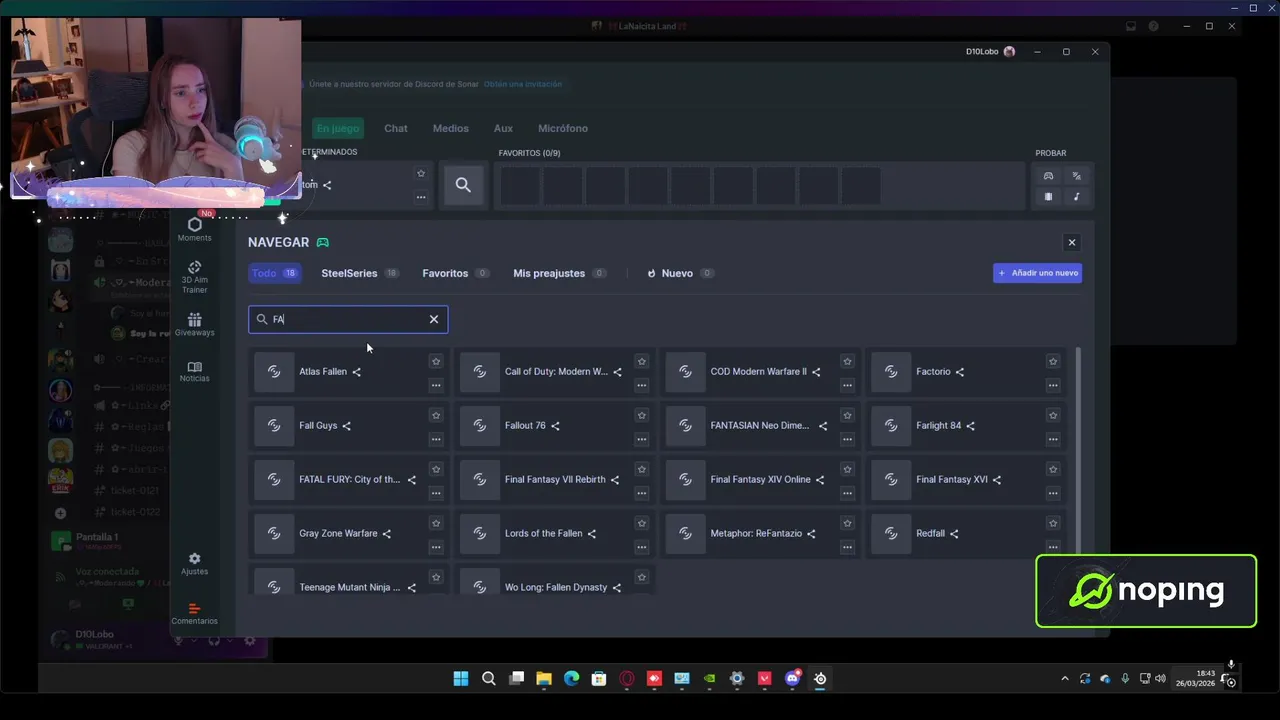Click the preset list vertical scrollbar
Viewport: 1280px width, 720px height.
point(1078,450)
